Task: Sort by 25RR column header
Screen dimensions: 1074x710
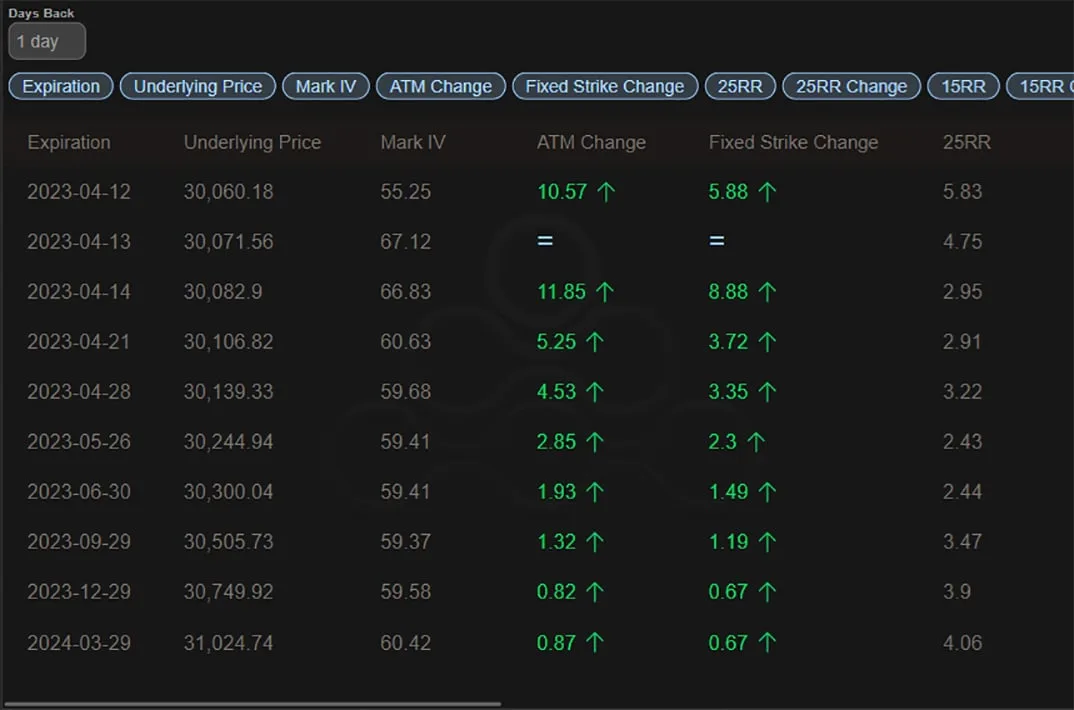Action: (x=966, y=142)
